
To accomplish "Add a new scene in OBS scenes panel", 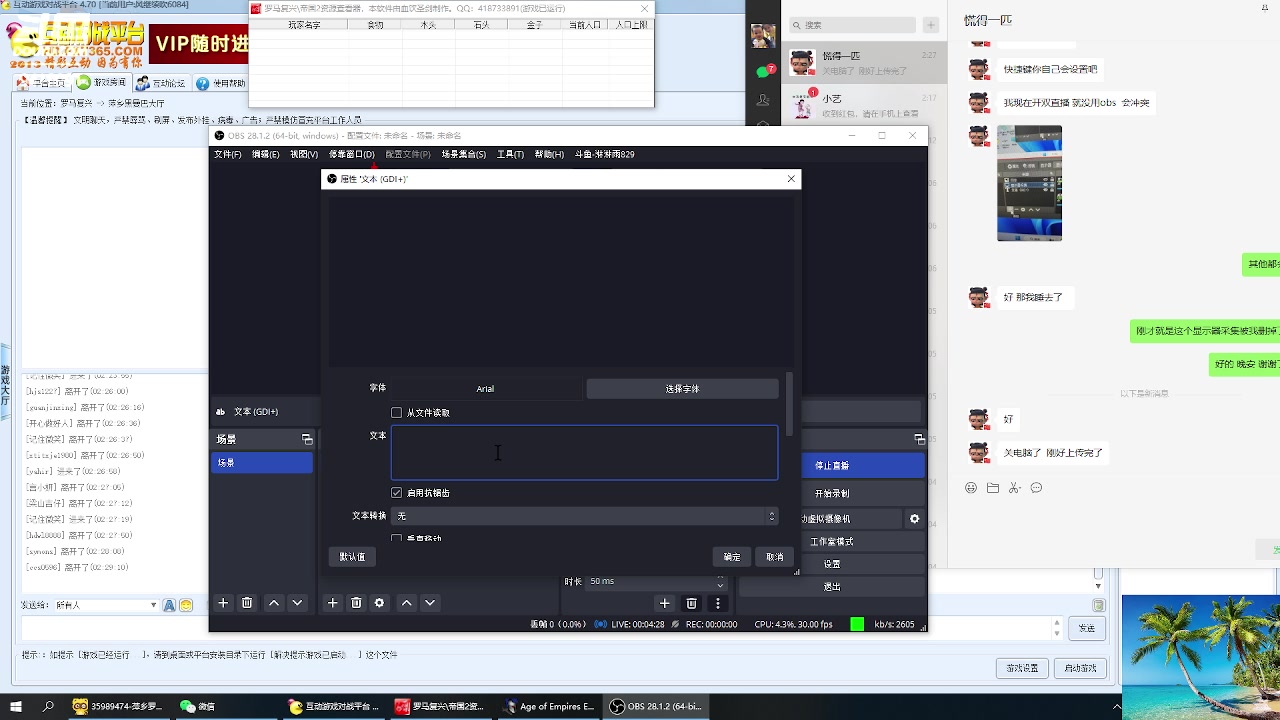I will click(x=223, y=603).
